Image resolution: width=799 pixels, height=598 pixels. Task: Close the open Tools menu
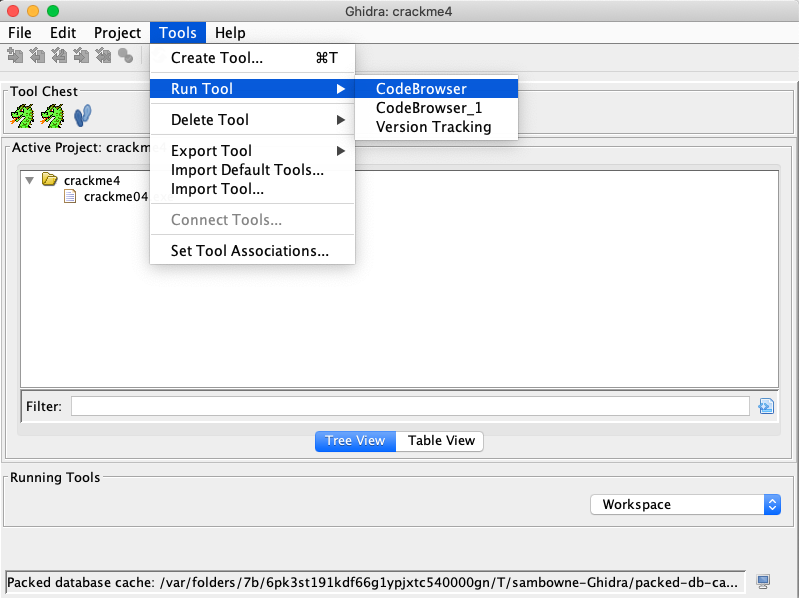coord(178,33)
